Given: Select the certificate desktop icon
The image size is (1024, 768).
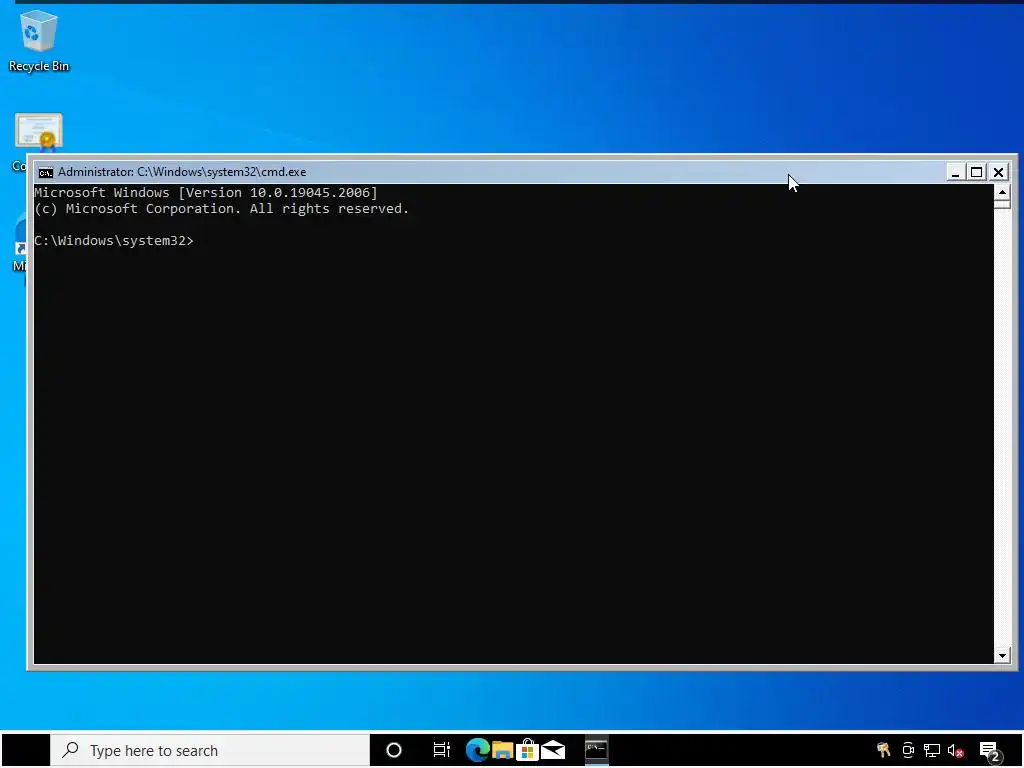Looking at the screenshot, I should 39,133.
